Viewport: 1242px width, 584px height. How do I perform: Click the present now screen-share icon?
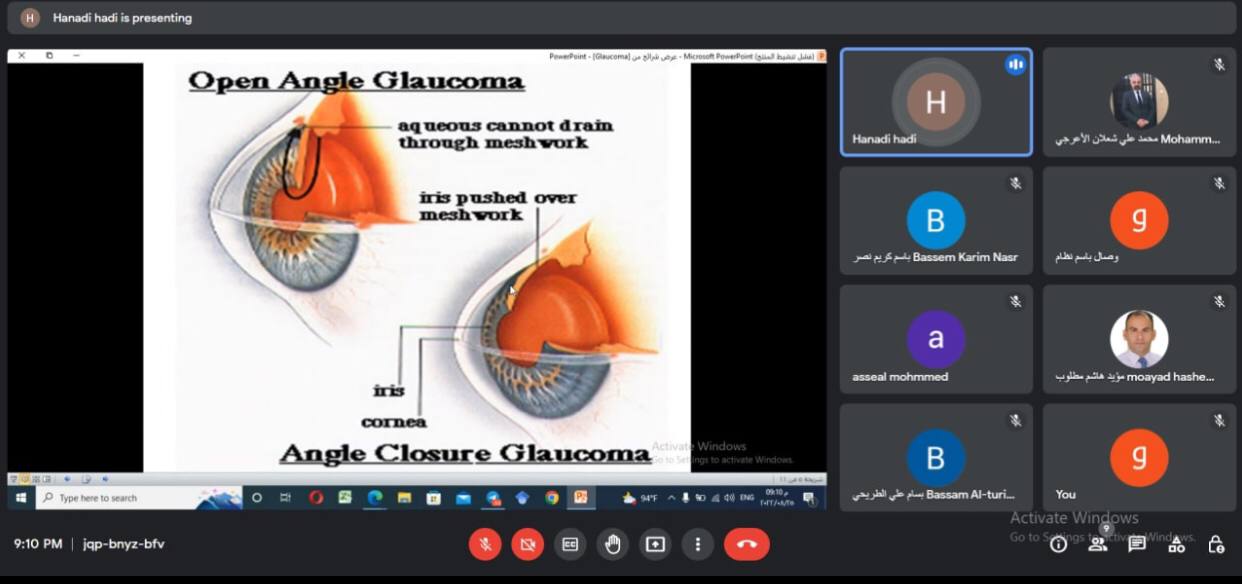click(655, 544)
